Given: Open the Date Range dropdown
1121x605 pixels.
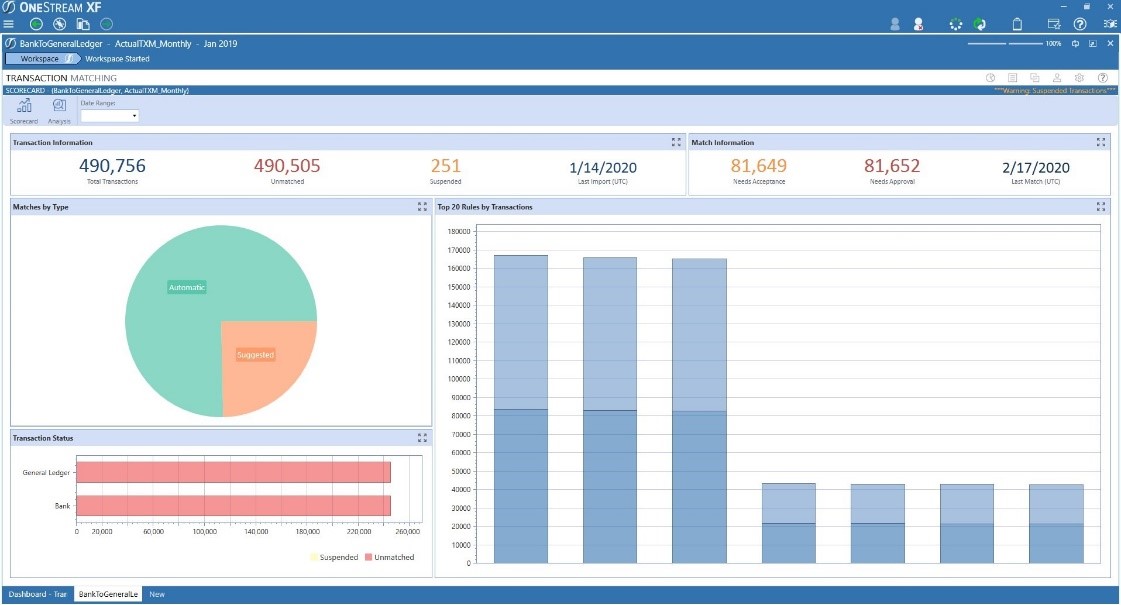Looking at the screenshot, I should 110,116.
